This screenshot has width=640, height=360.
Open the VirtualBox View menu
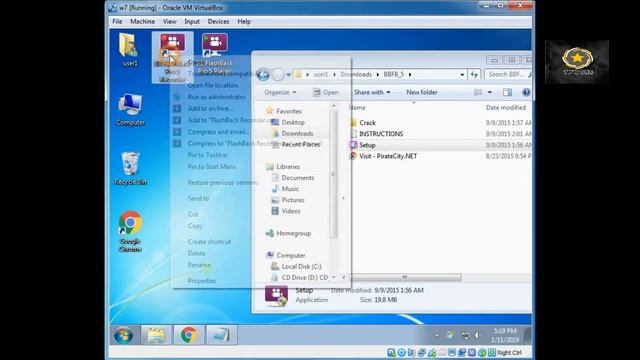pos(169,22)
